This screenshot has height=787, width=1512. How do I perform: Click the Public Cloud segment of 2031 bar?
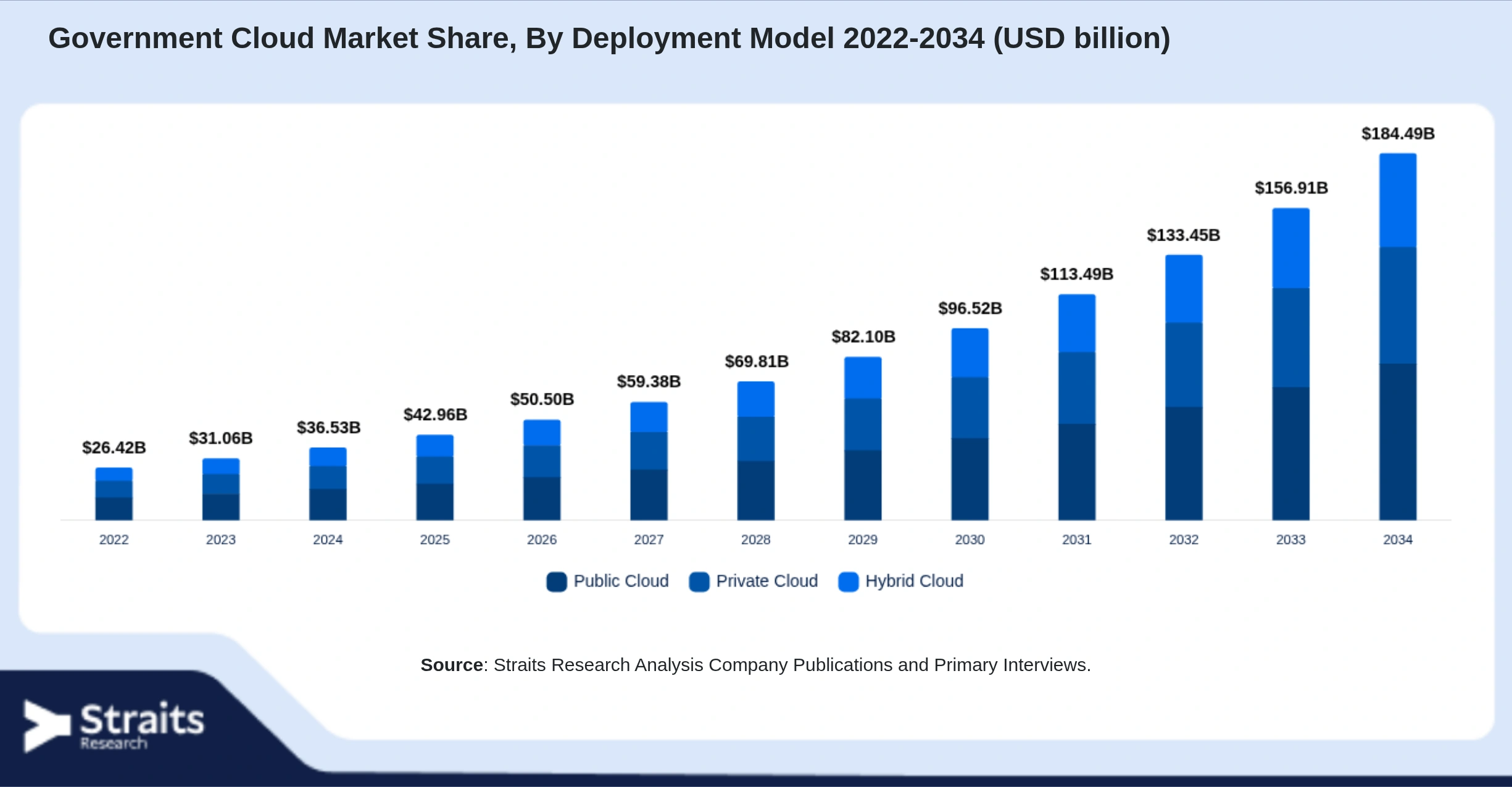click(1077, 472)
